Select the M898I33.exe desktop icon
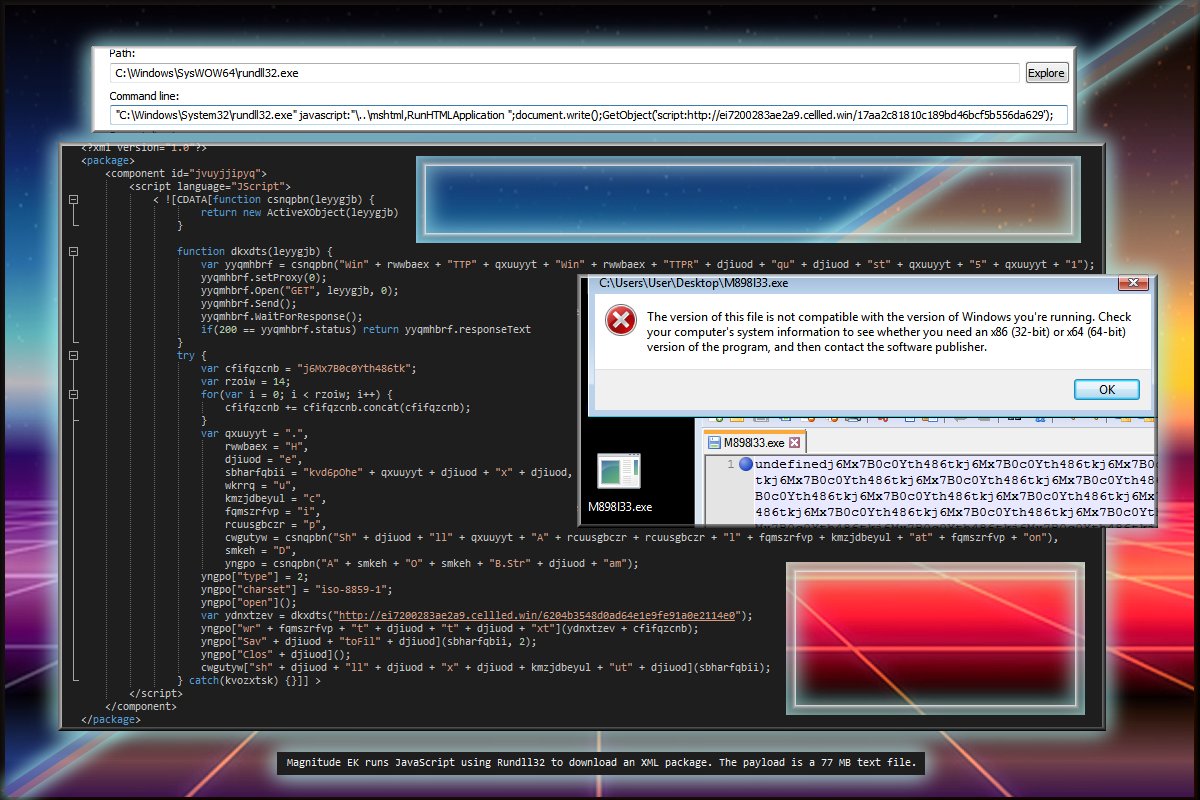 tap(619, 484)
